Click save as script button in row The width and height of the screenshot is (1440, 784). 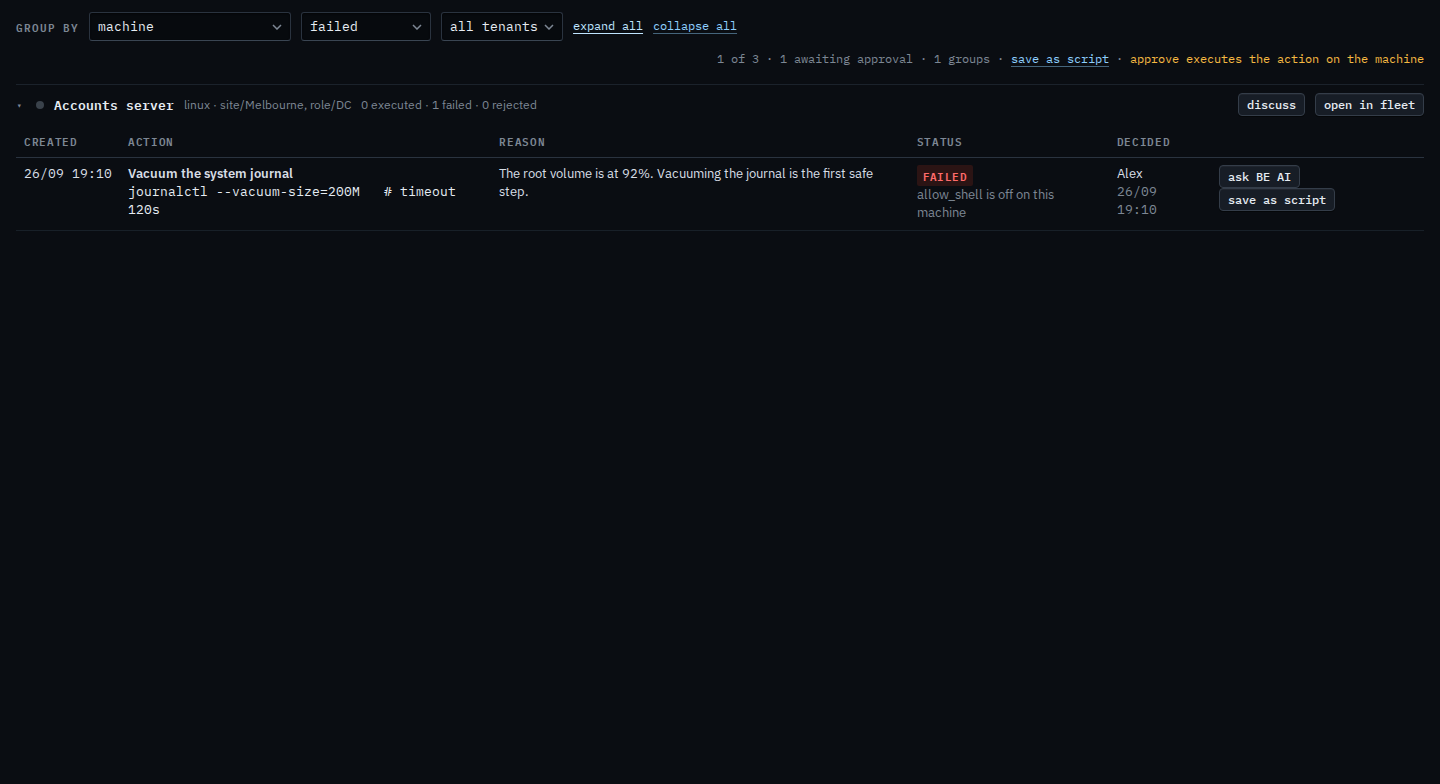click(1277, 200)
